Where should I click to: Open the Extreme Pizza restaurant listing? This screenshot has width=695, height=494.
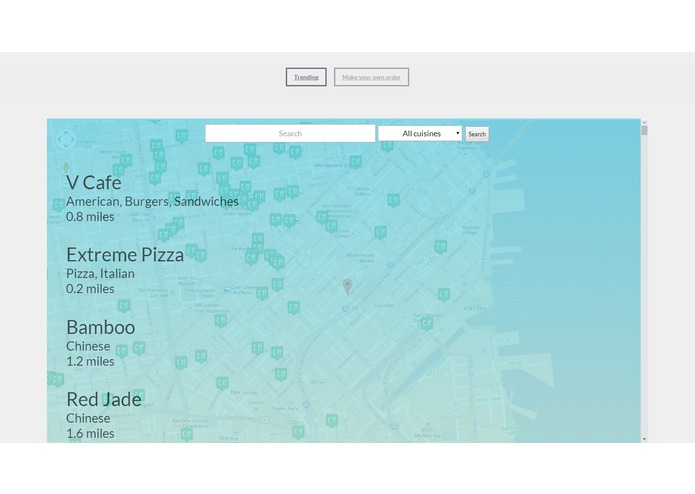125,255
